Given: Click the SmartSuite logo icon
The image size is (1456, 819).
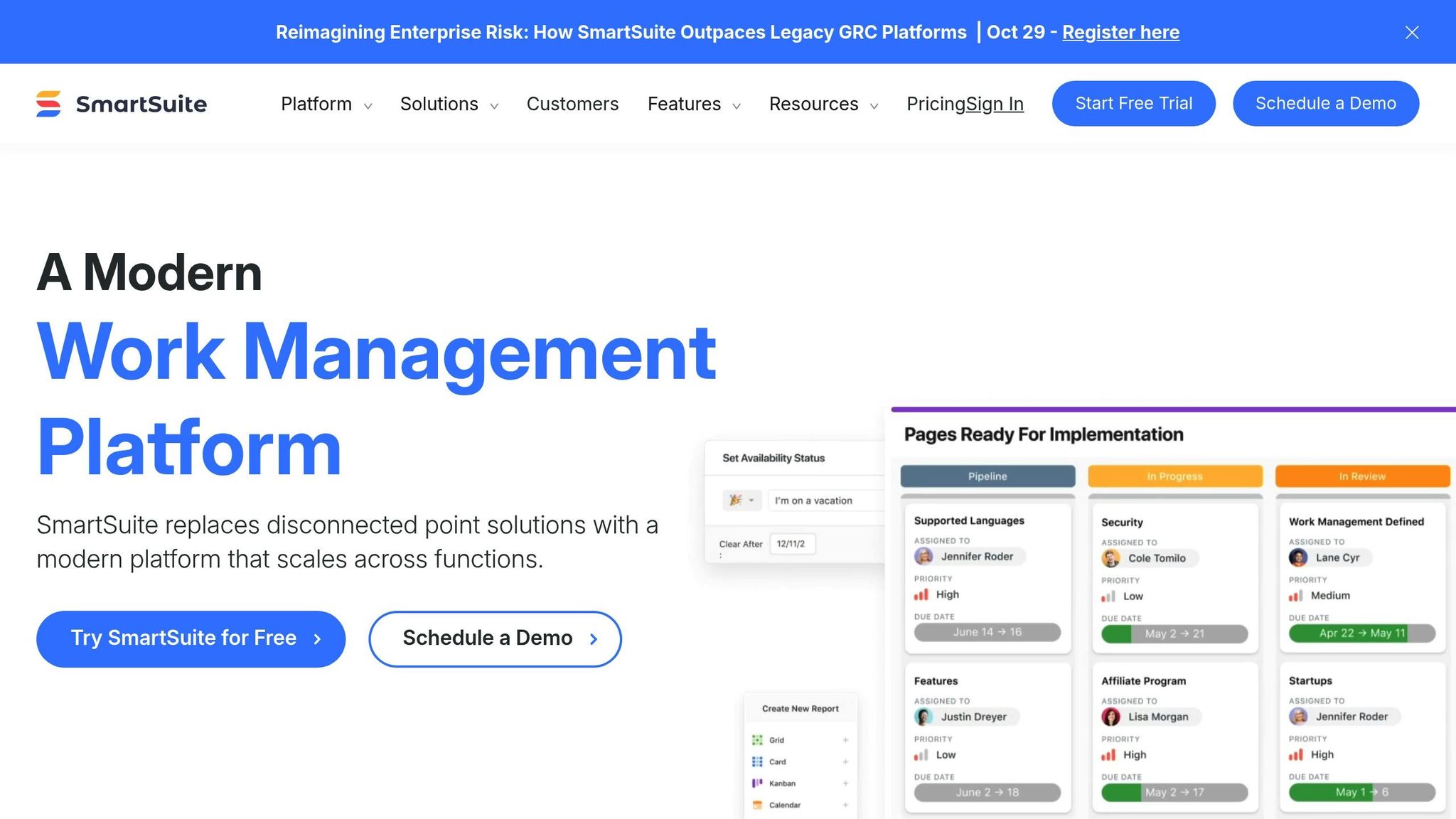Looking at the screenshot, I should click(47, 103).
